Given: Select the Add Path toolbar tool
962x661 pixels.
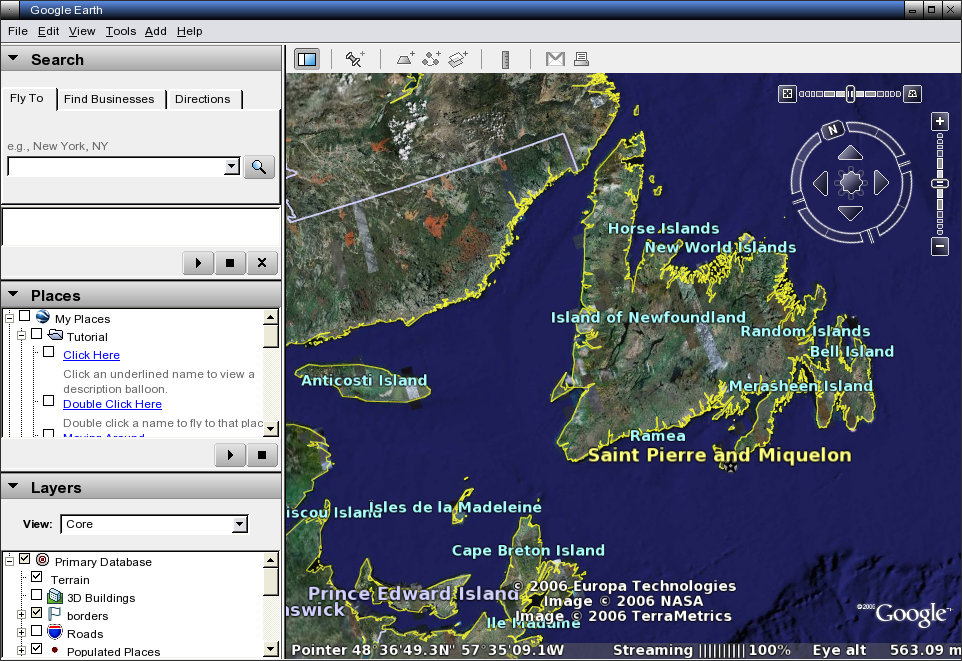Looking at the screenshot, I should click(431, 59).
